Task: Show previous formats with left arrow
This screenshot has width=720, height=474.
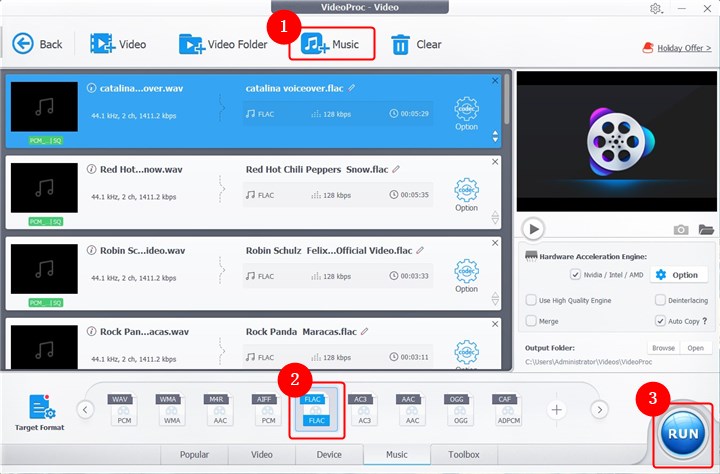Action: tap(85, 409)
